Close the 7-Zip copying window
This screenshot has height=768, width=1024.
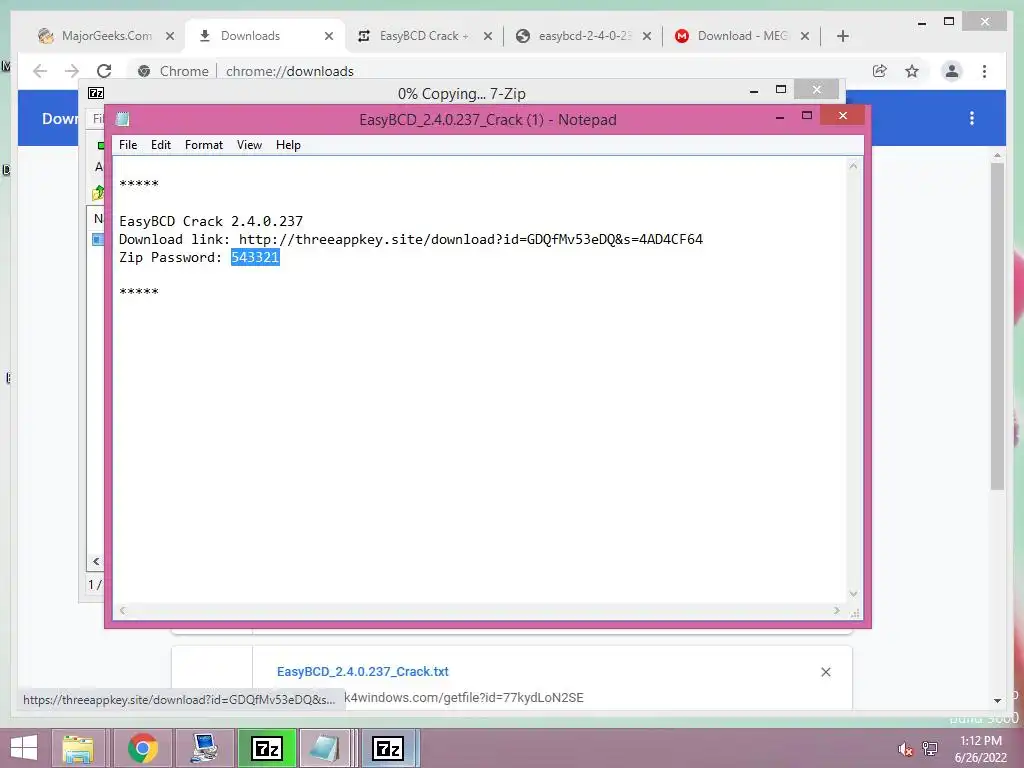(x=816, y=89)
